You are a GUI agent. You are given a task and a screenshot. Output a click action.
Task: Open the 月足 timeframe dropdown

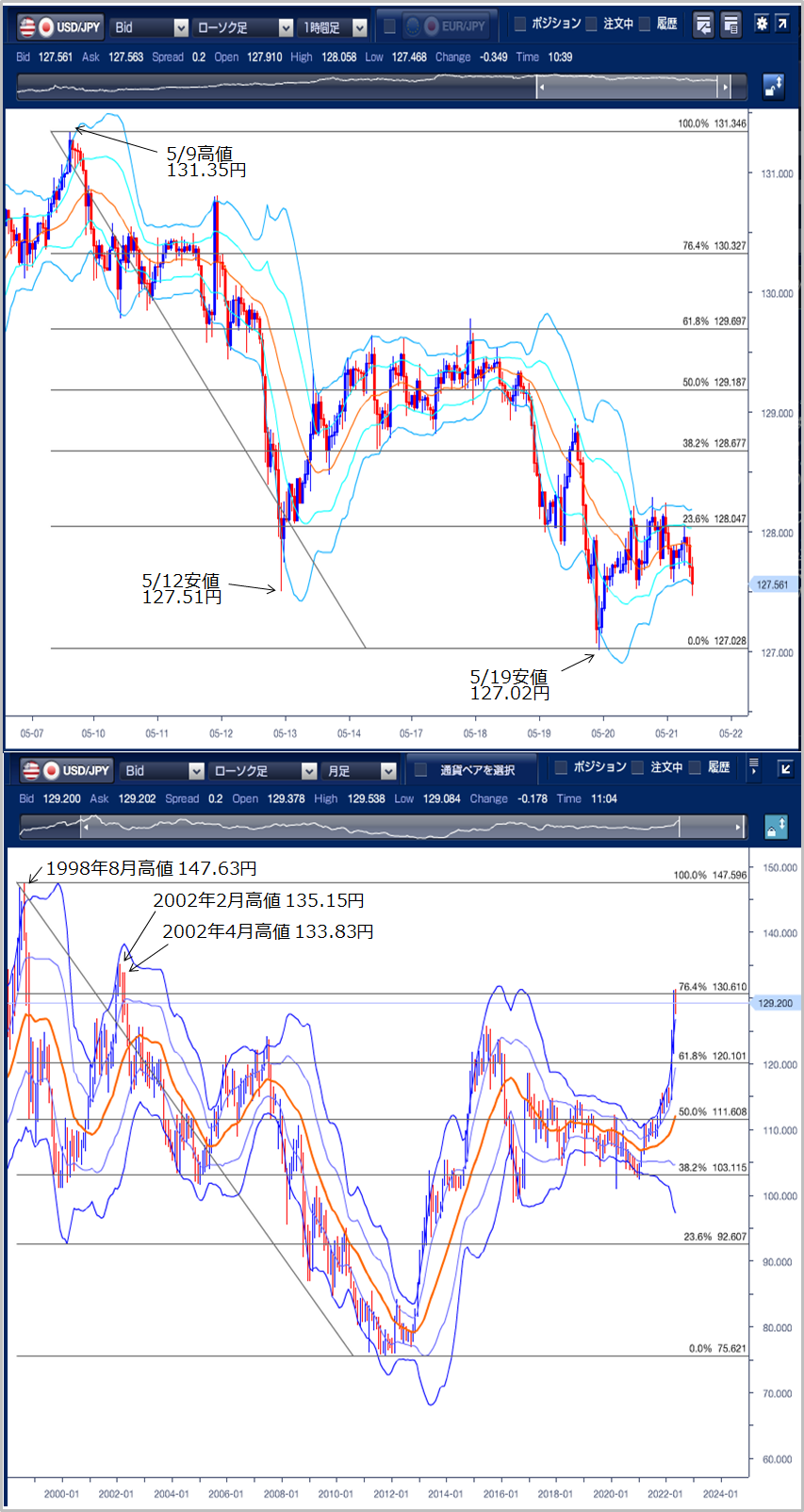(x=361, y=771)
